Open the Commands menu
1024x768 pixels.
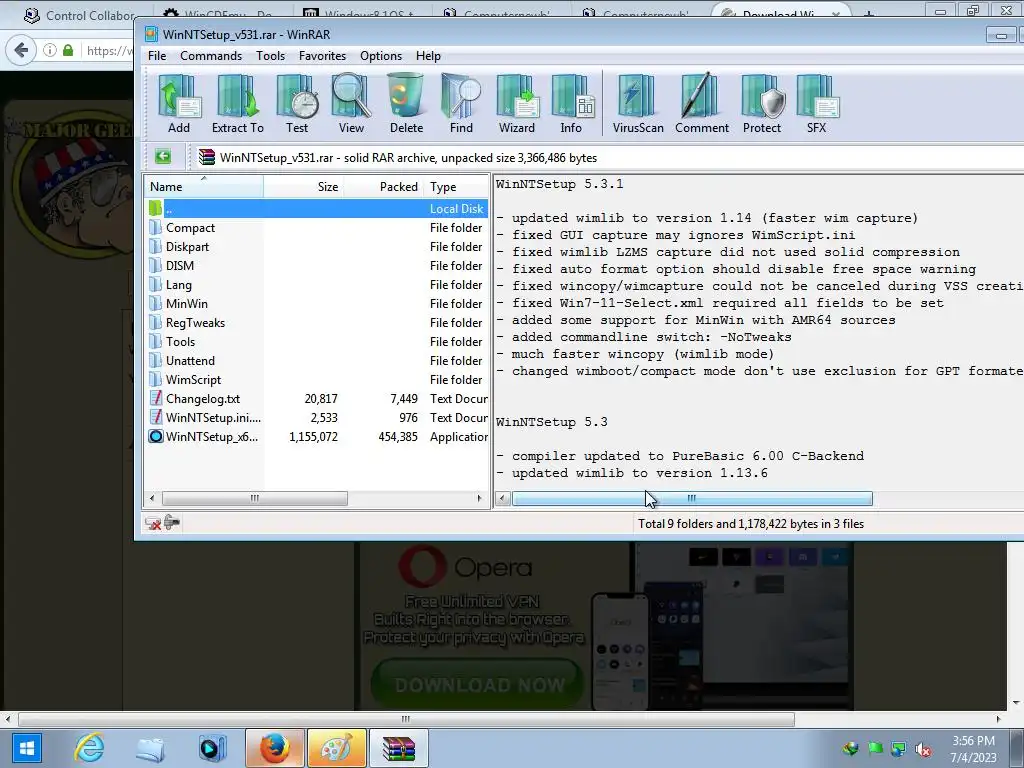[211, 56]
